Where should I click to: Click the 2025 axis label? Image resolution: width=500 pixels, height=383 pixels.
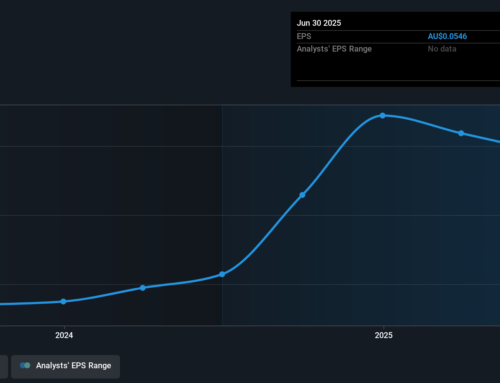coord(383,335)
